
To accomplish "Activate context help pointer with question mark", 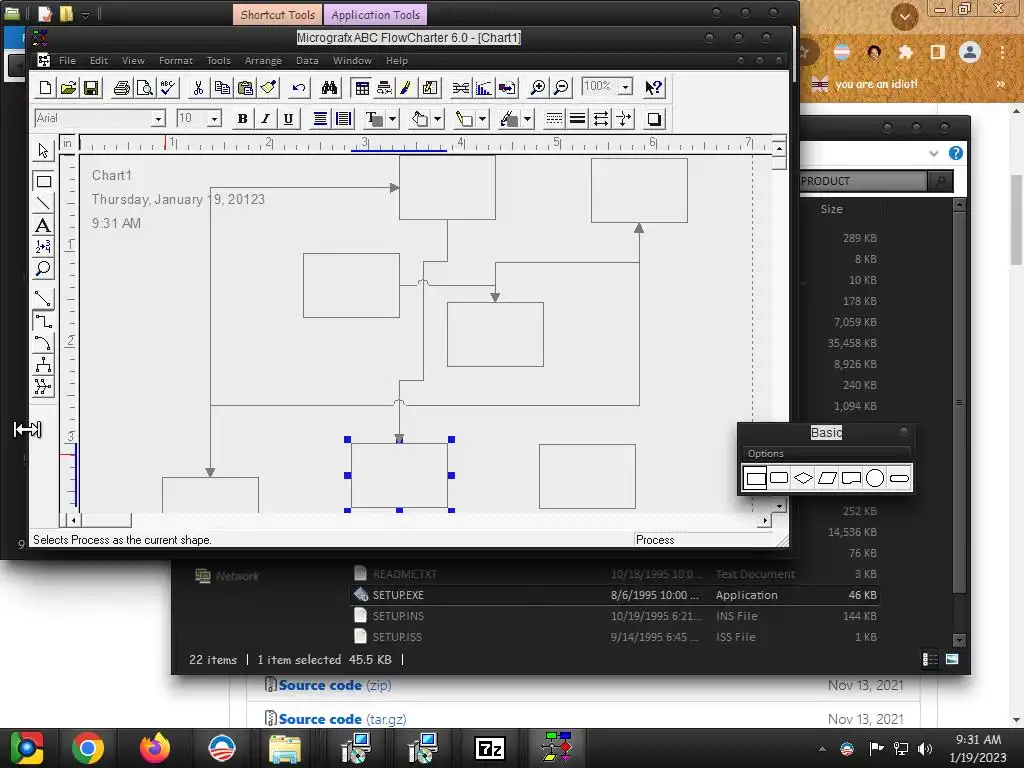I will [653, 88].
